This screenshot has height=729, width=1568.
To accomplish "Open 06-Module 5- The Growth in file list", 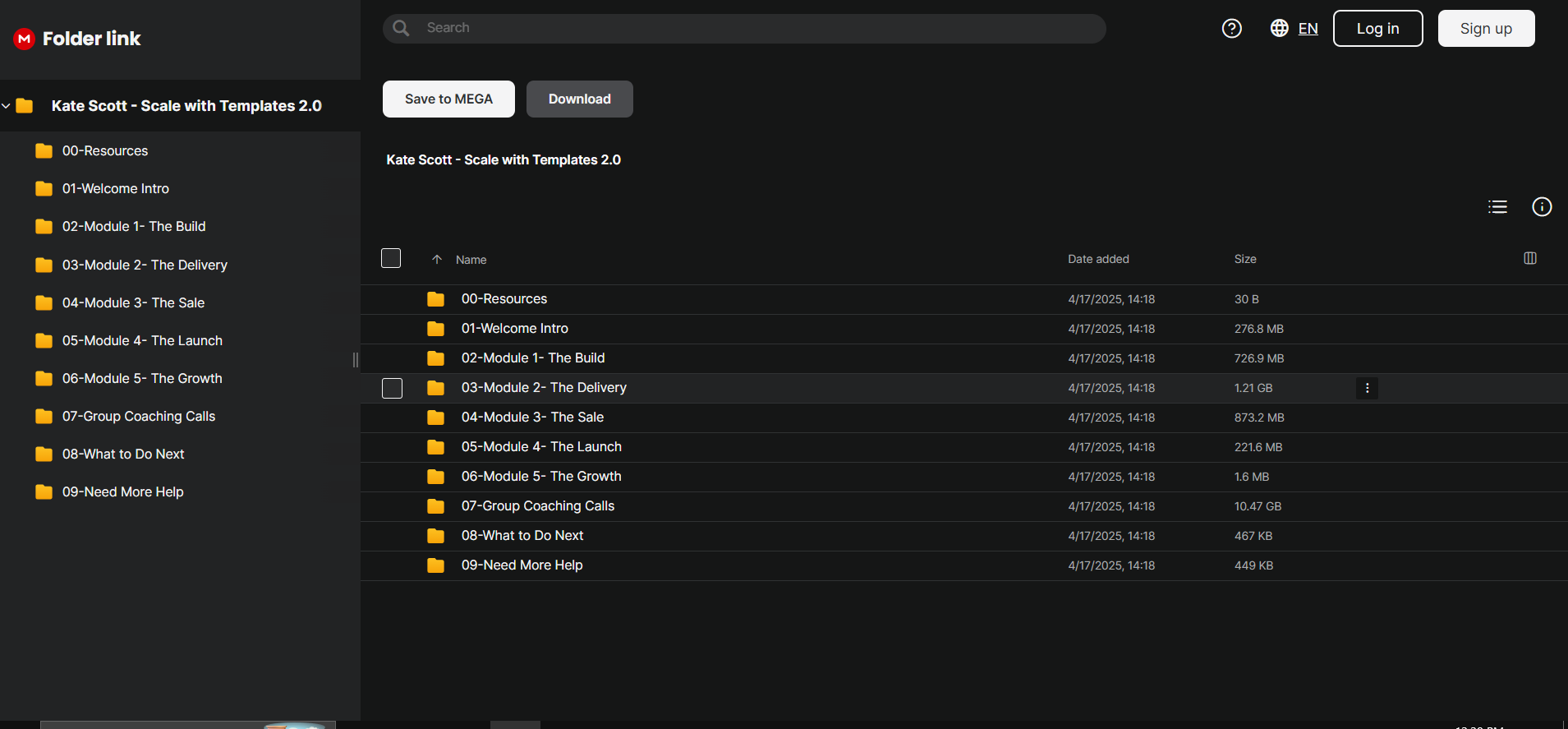I will point(541,477).
